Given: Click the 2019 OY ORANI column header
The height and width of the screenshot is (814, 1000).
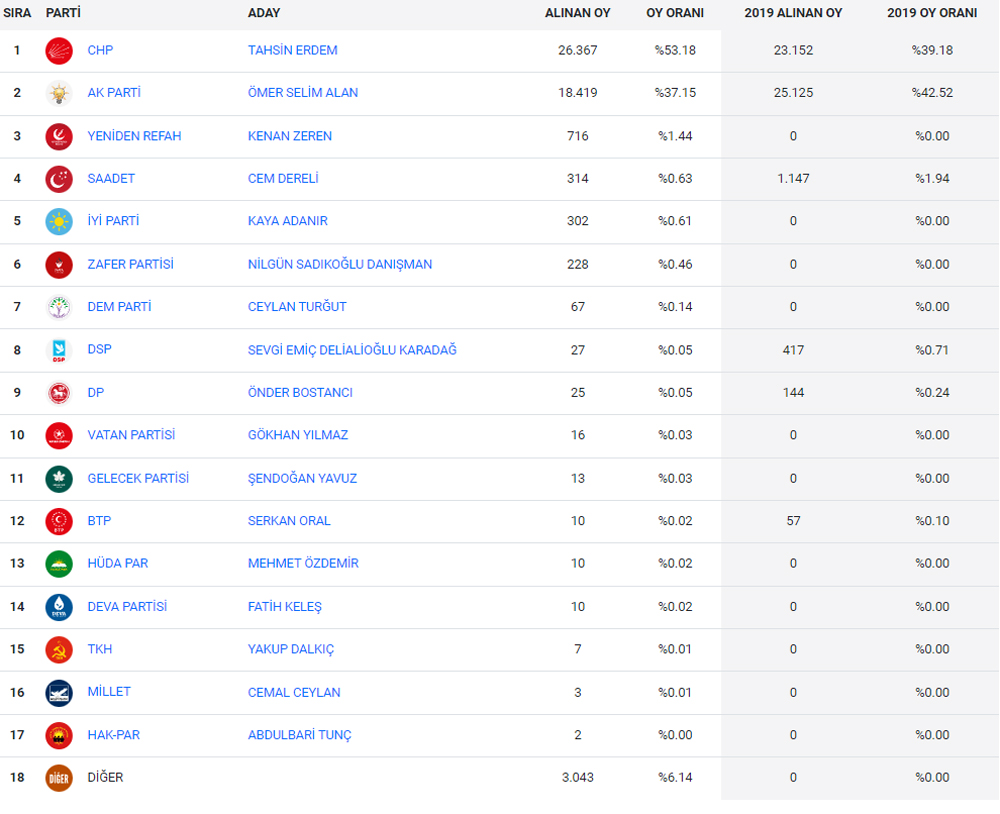Looking at the screenshot, I should click(932, 13).
